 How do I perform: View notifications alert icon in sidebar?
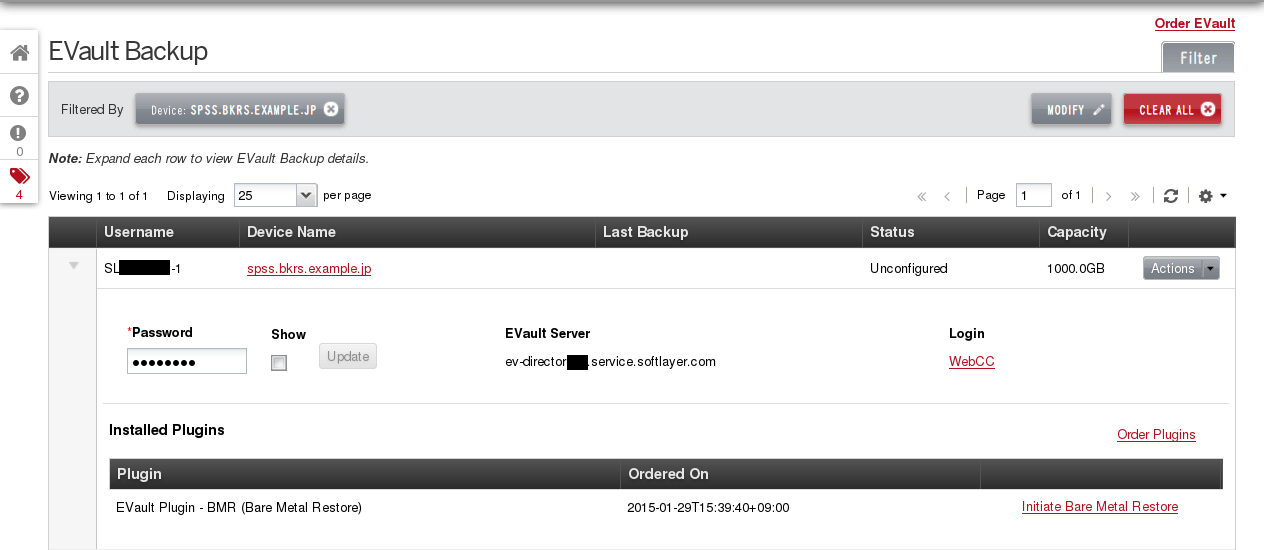19,133
